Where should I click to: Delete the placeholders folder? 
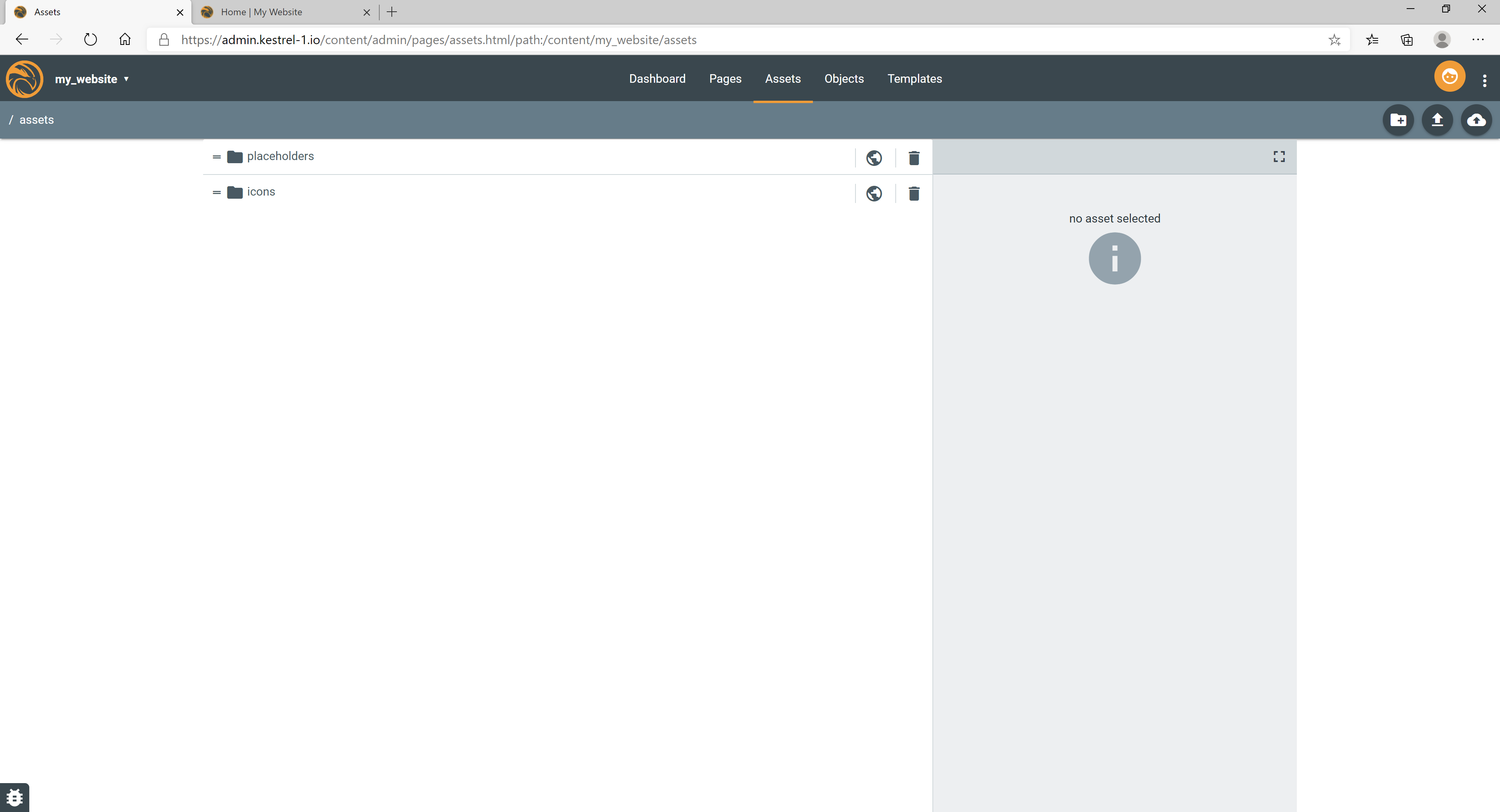pyautogui.click(x=914, y=158)
